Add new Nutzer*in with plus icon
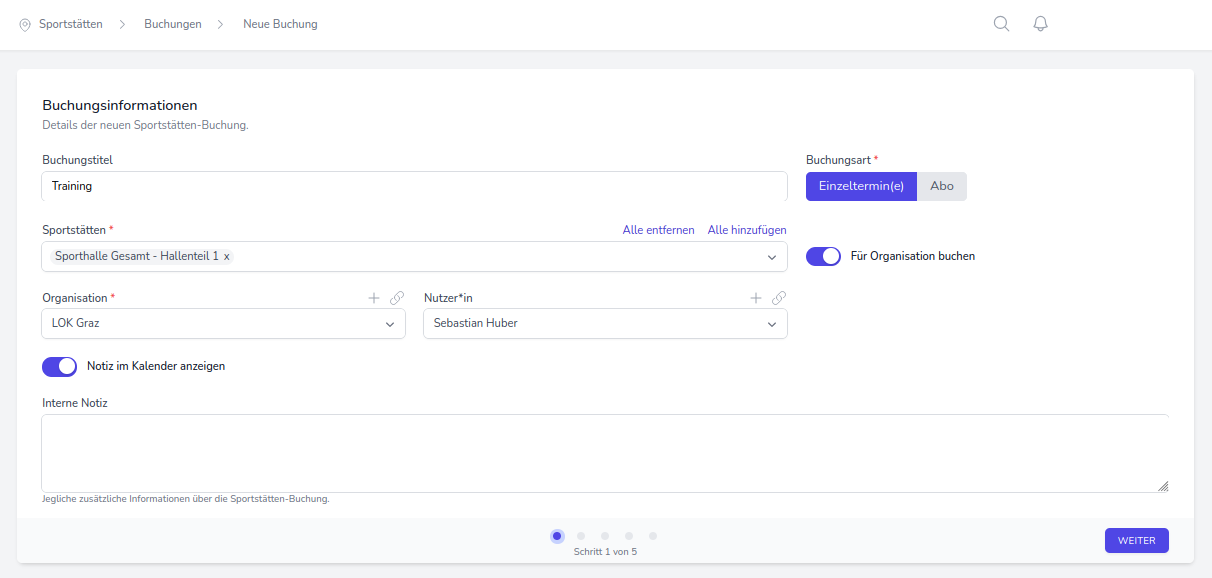Image resolution: width=1212 pixels, height=578 pixels. [x=756, y=298]
